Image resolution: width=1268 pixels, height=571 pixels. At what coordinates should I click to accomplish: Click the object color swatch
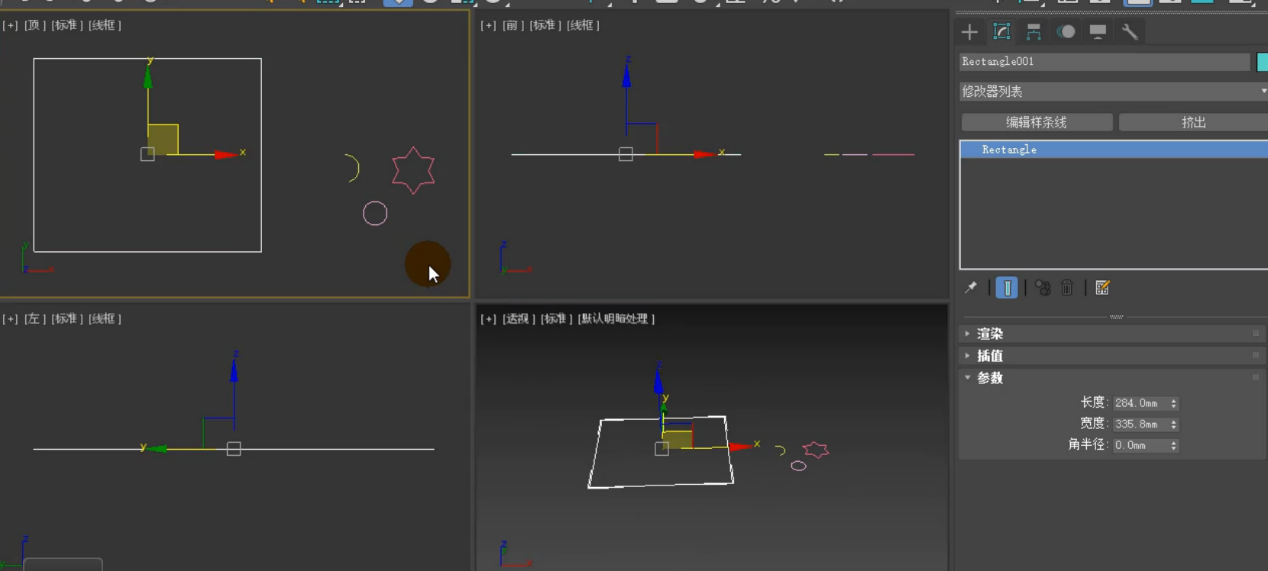click(x=1262, y=62)
